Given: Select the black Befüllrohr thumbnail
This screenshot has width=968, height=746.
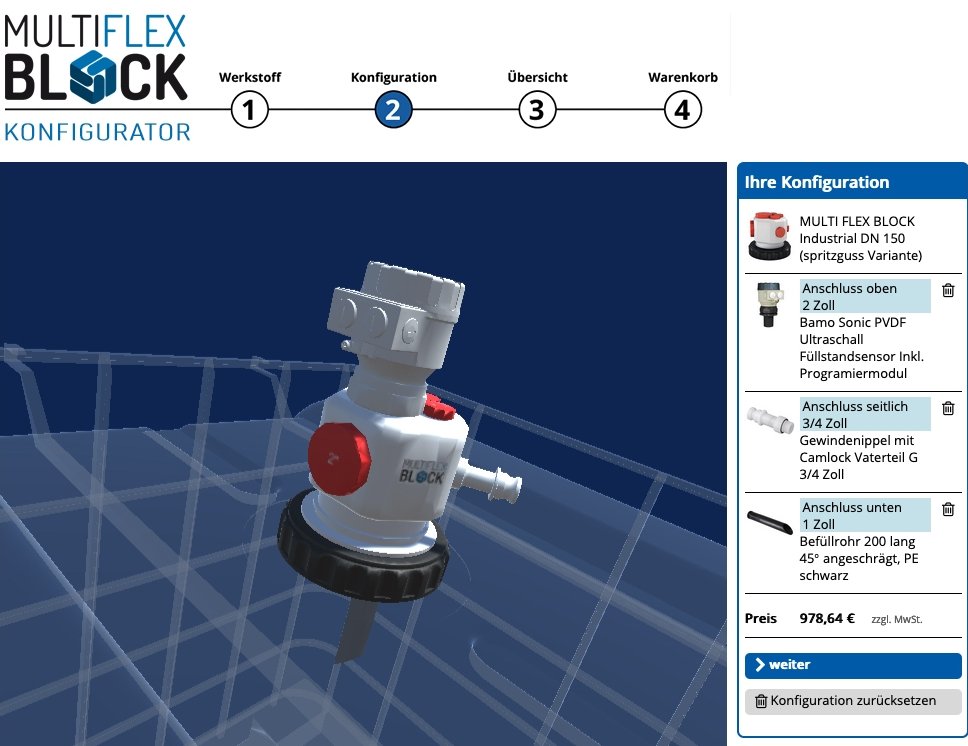Looking at the screenshot, I should point(769,520).
